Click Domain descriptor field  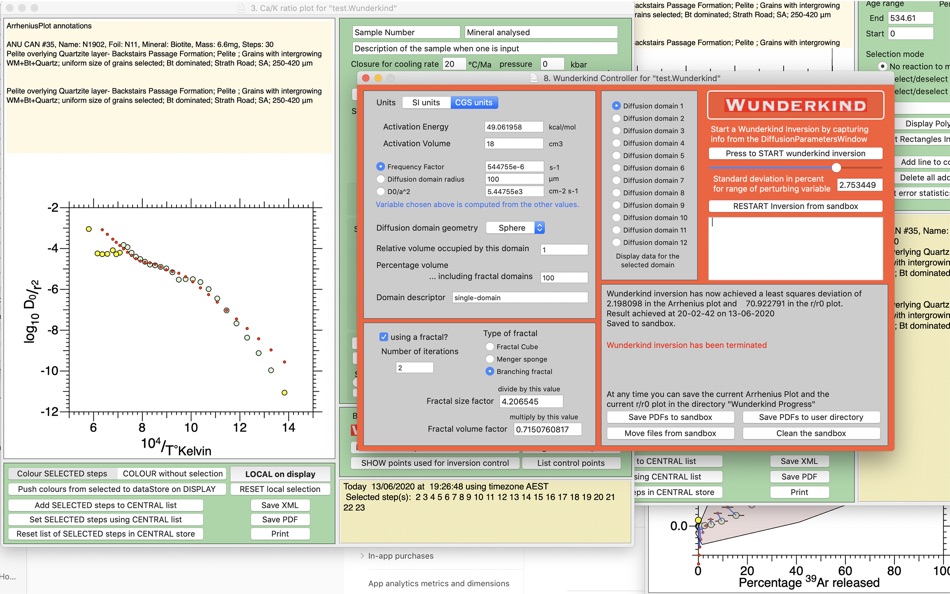click(520, 298)
